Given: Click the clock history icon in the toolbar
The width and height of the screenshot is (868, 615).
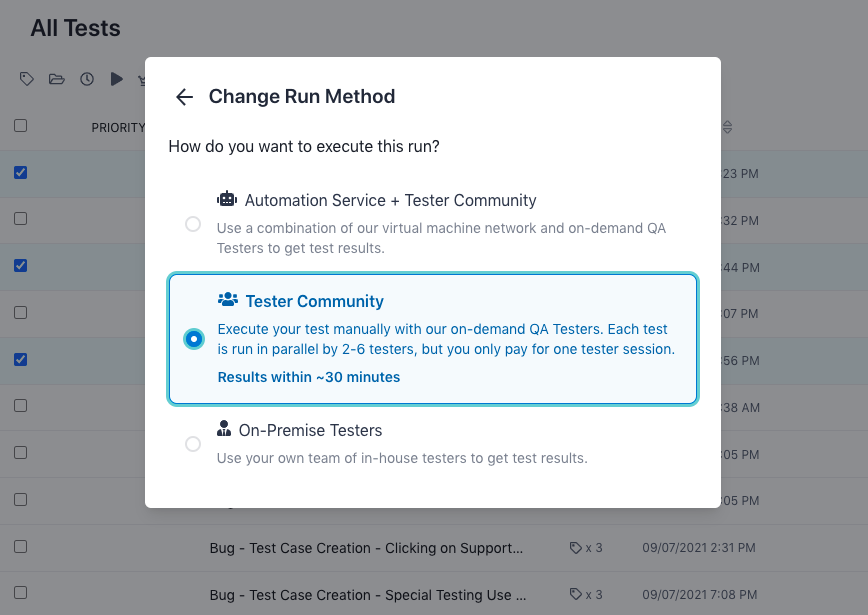Looking at the screenshot, I should (87, 78).
